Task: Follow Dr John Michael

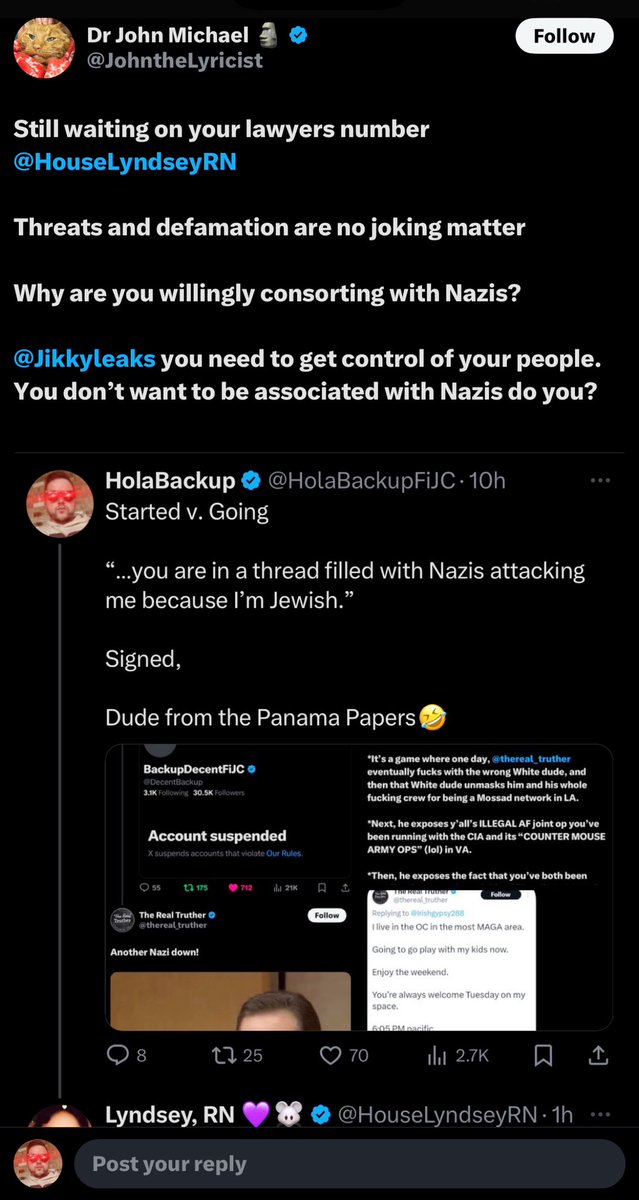Action: (564, 36)
